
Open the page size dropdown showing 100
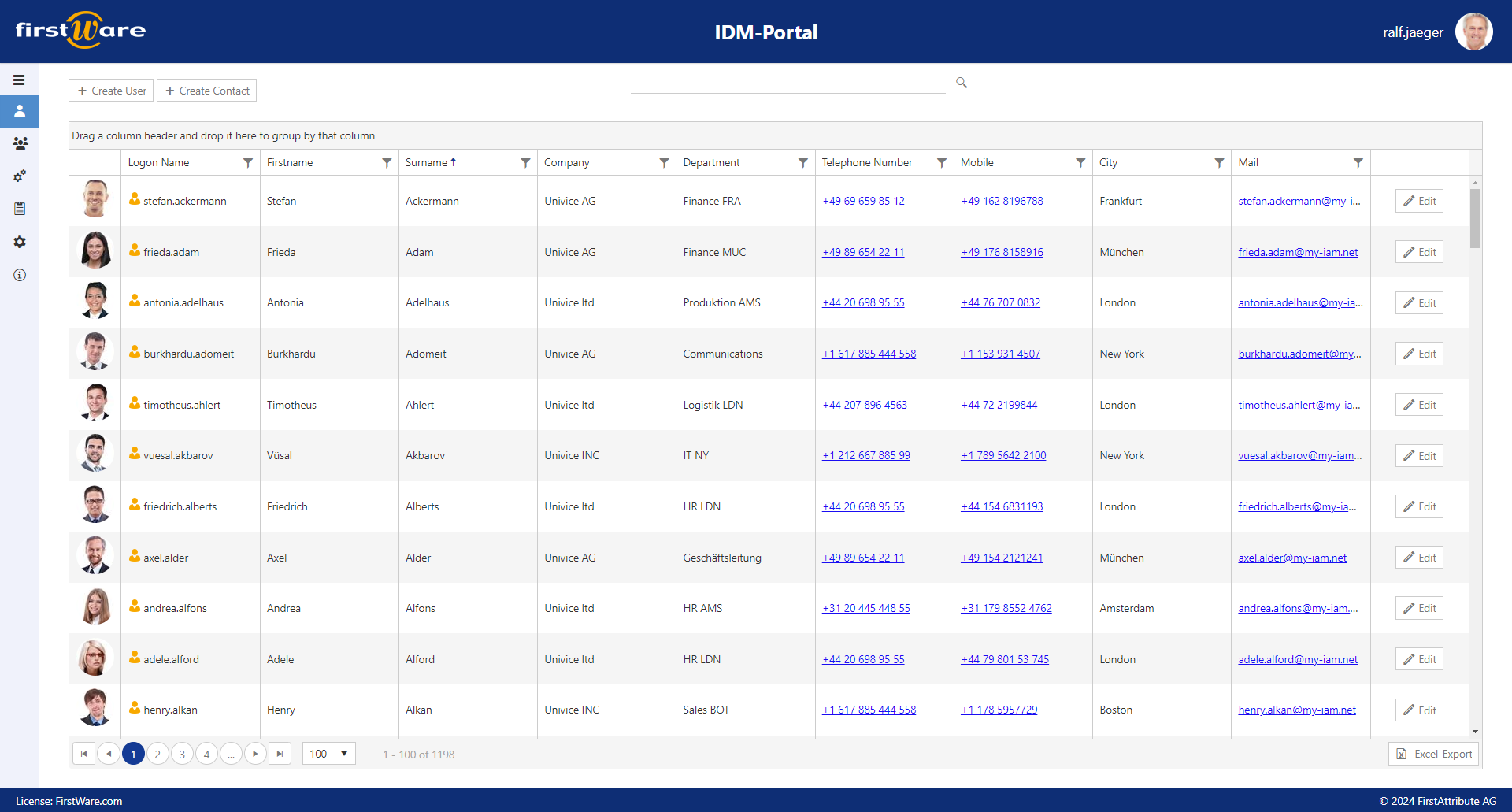tap(328, 754)
